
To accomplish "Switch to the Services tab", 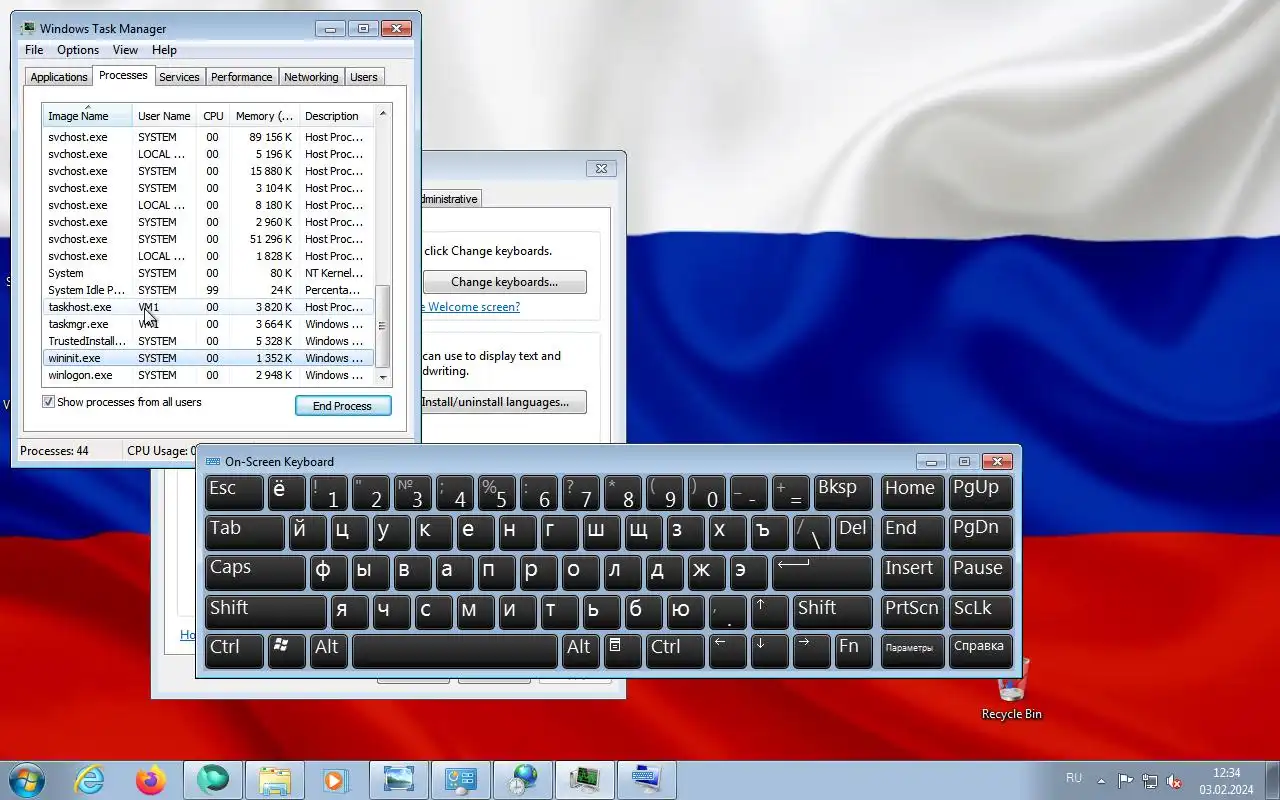I will click(179, 77).
